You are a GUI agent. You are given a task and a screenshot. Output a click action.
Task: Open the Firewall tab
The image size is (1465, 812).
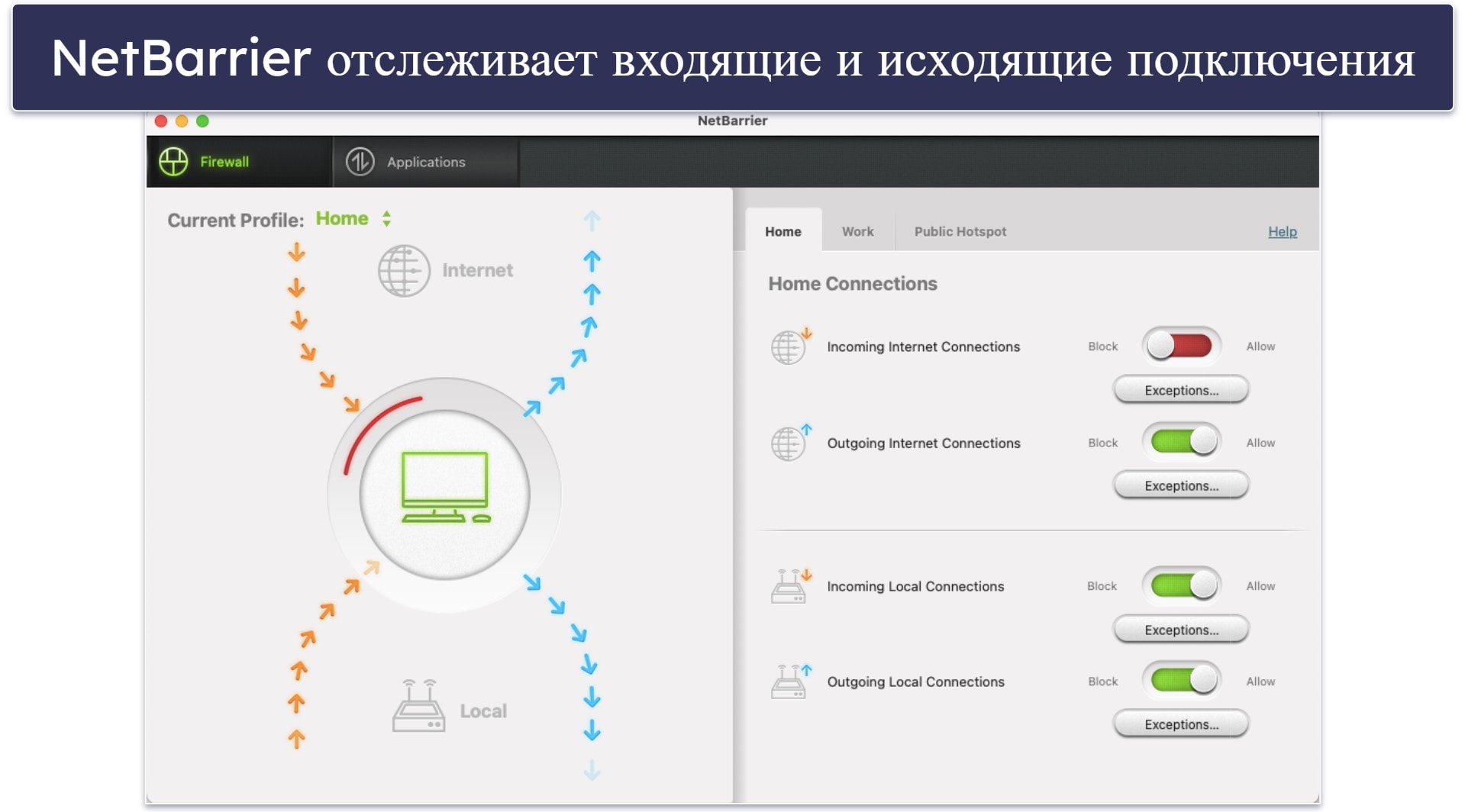239,162
